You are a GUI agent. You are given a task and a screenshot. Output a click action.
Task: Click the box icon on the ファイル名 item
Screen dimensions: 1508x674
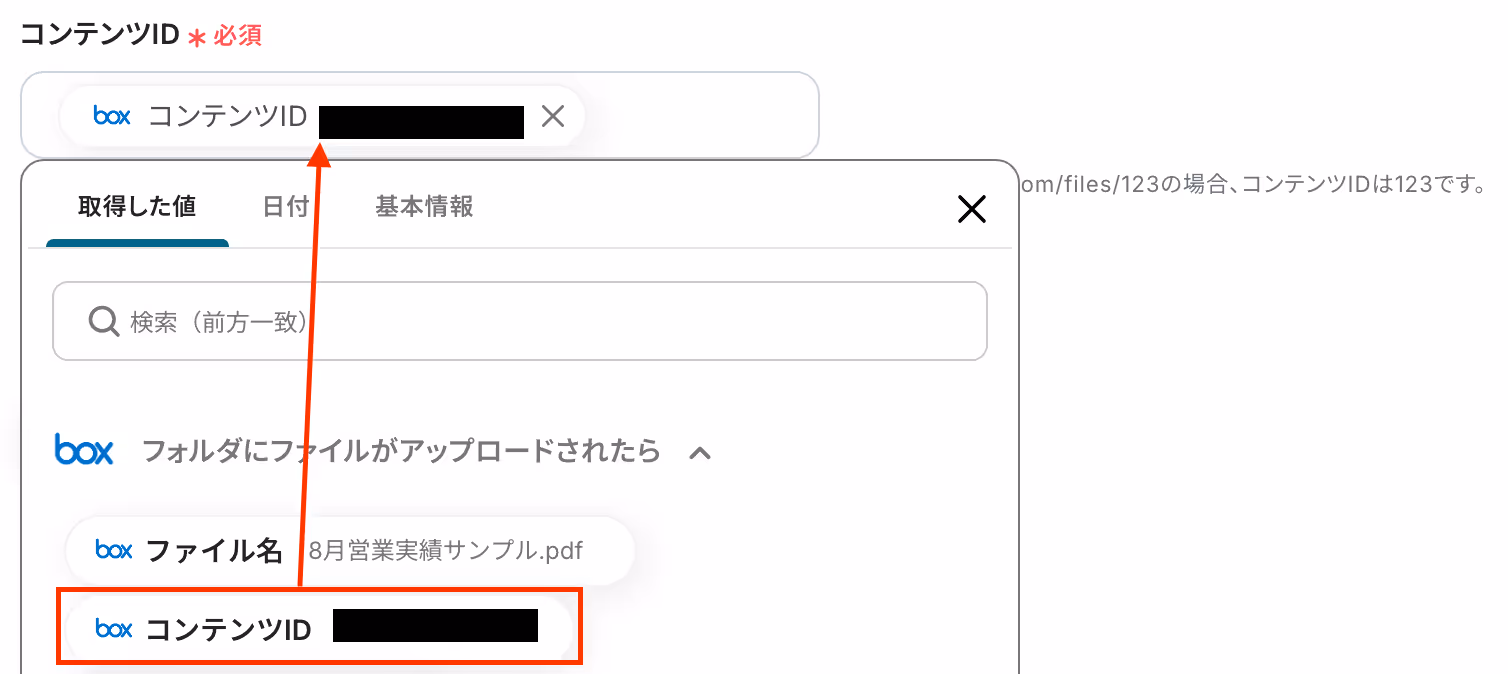(x=114, y=550)
